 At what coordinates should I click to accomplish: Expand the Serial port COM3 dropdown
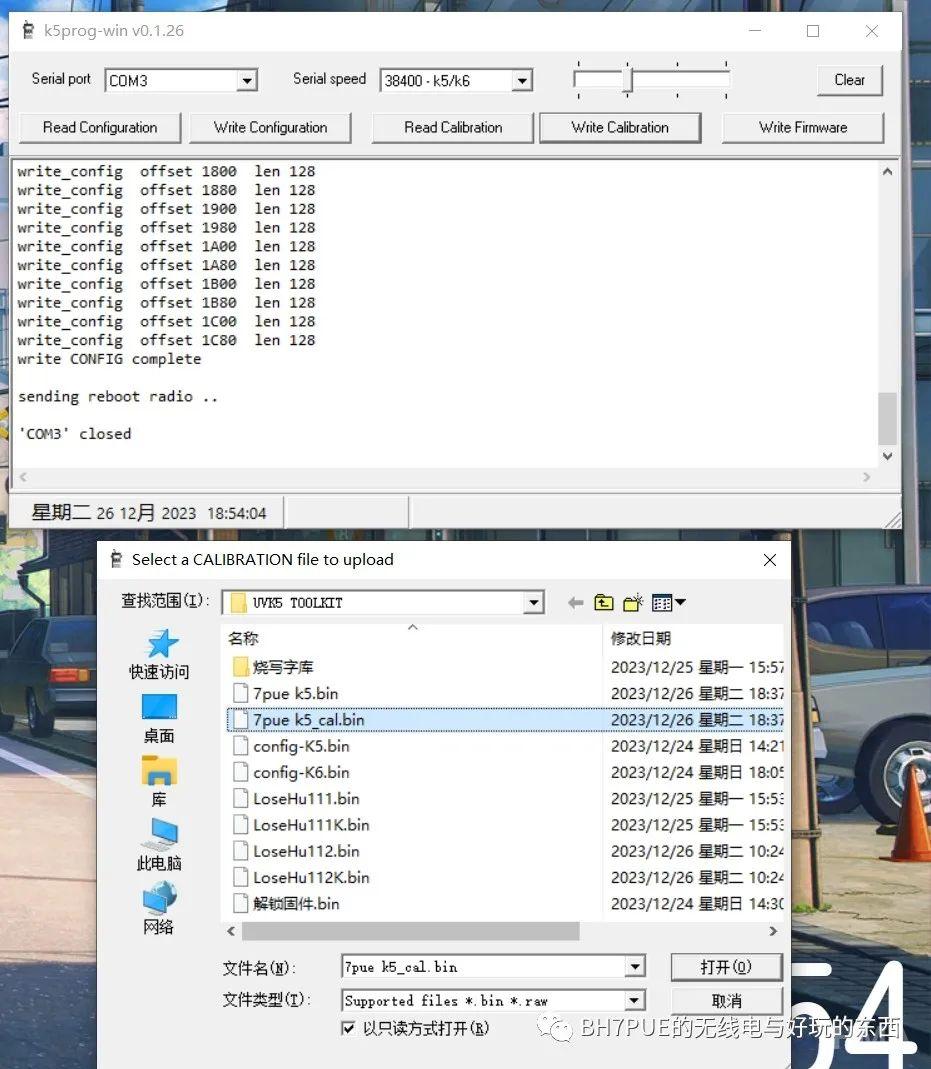(247, 81)
